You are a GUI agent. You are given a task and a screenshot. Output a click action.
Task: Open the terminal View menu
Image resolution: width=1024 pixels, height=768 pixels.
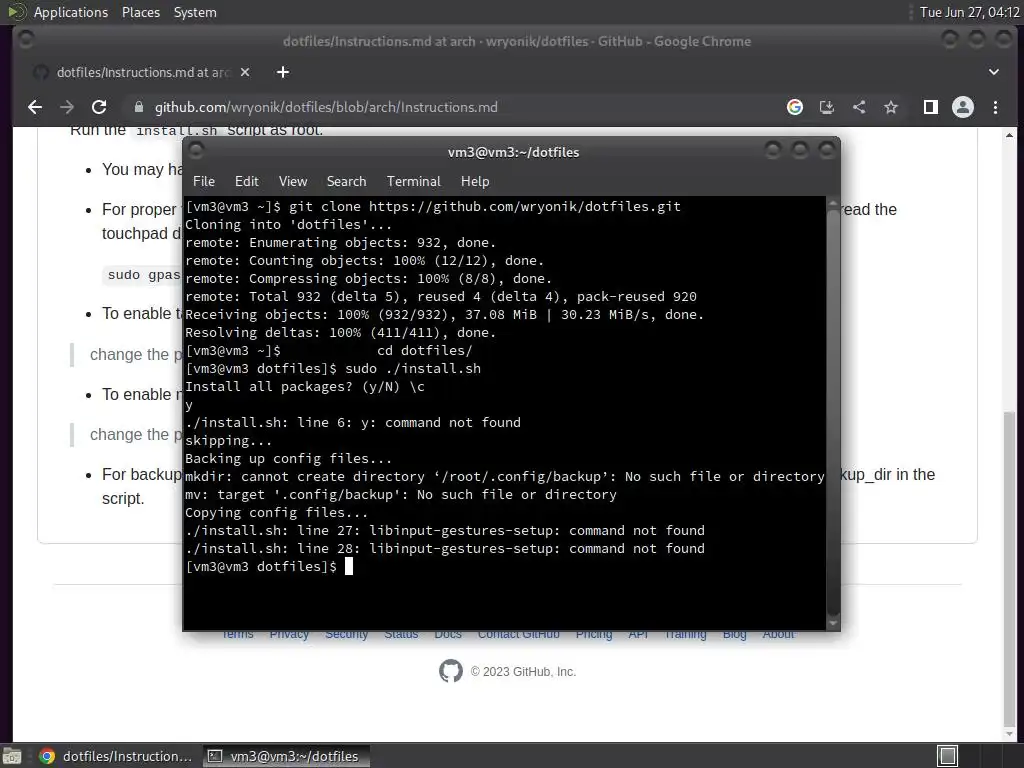[293, 182]
